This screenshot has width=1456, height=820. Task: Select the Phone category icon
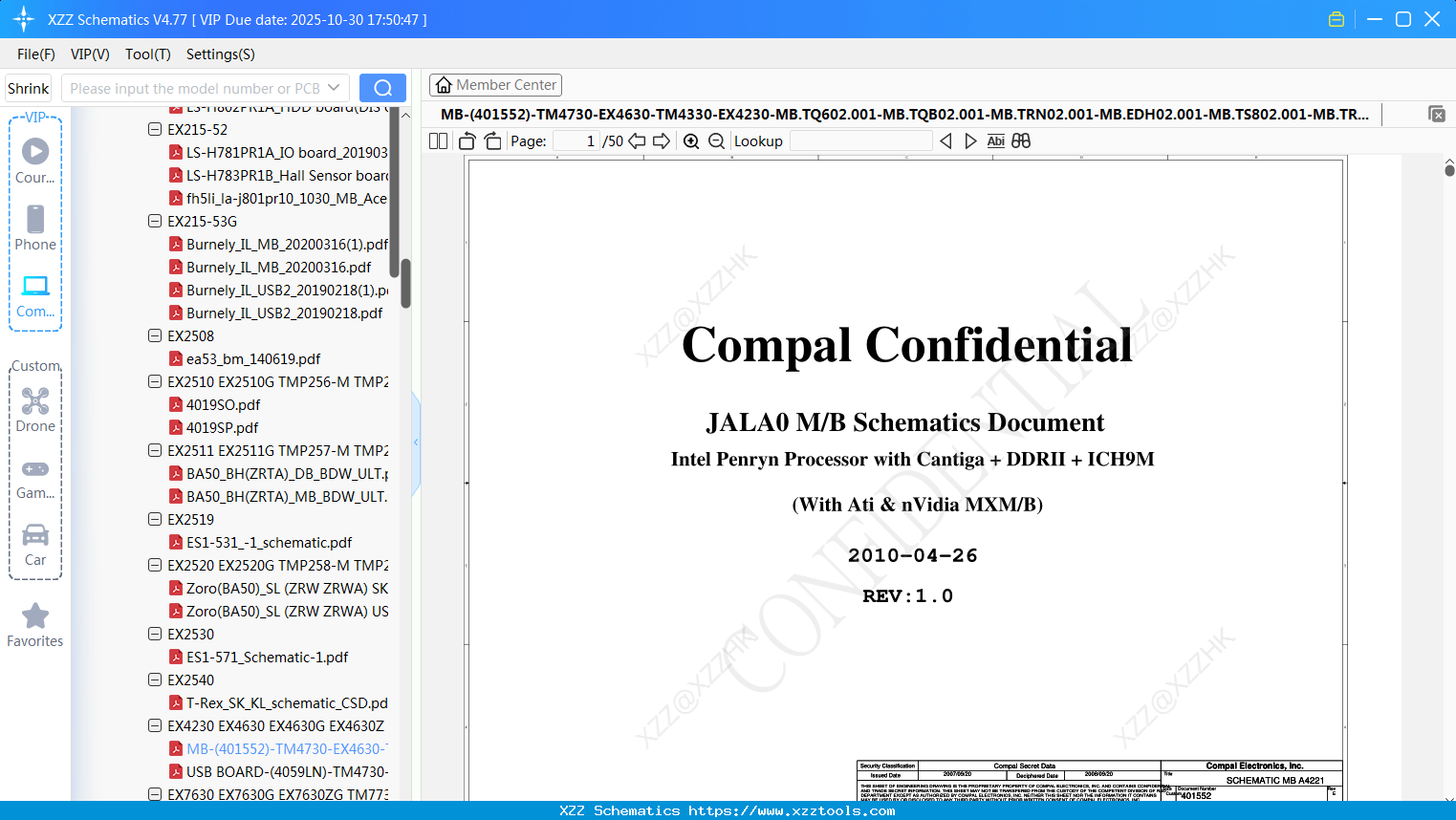pos(35,227)
